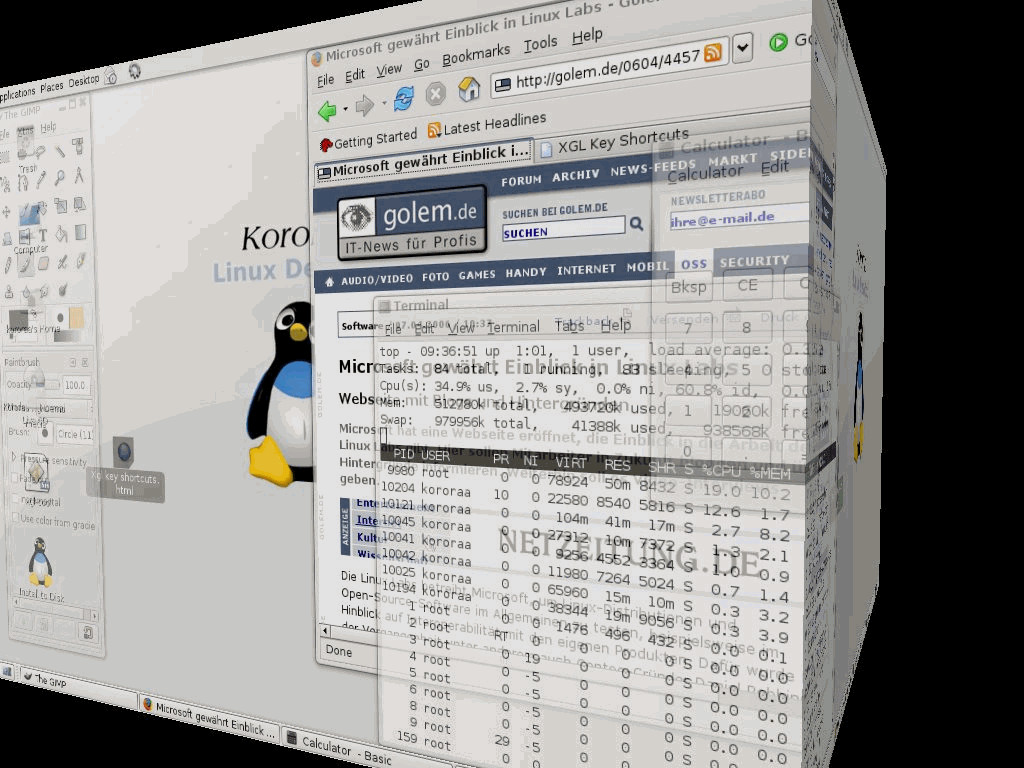This screenshot has width=1024, height=768.
Task: Click the newsletter e-mail input field
Action: point(739,217)
